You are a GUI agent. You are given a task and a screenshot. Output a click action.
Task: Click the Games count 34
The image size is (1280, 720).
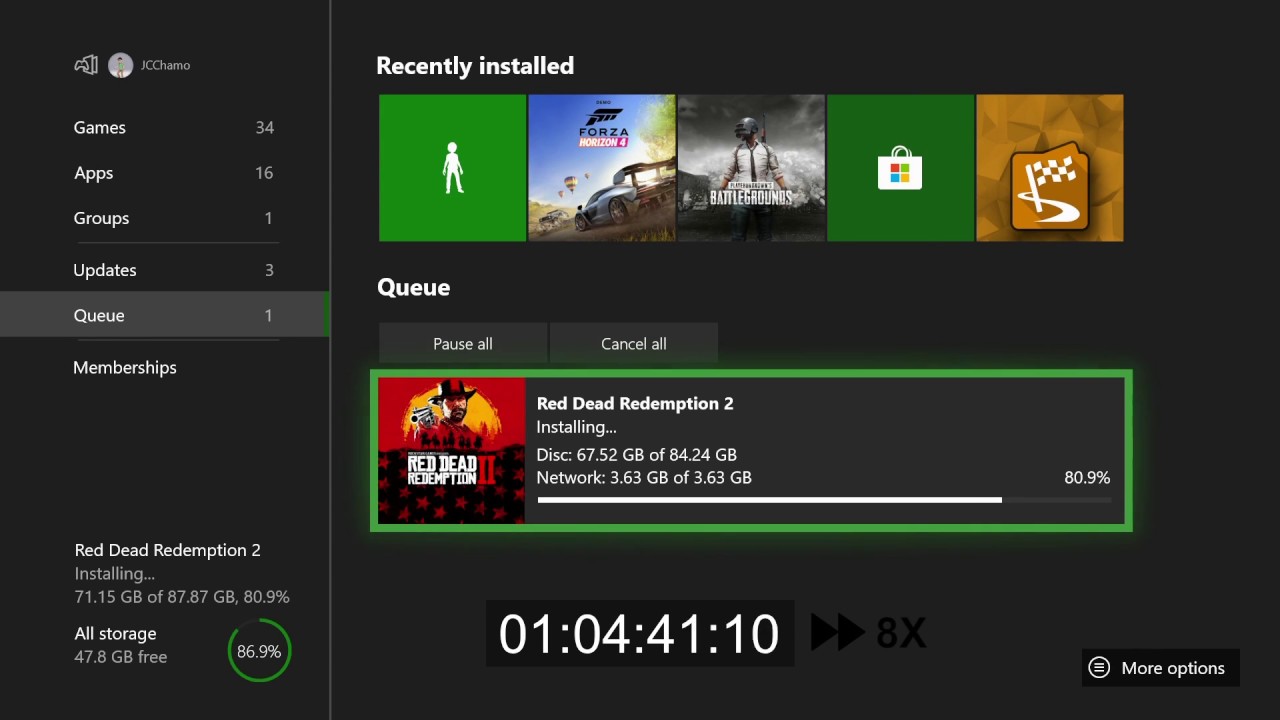pyautogui.click(x=264, y=128)
